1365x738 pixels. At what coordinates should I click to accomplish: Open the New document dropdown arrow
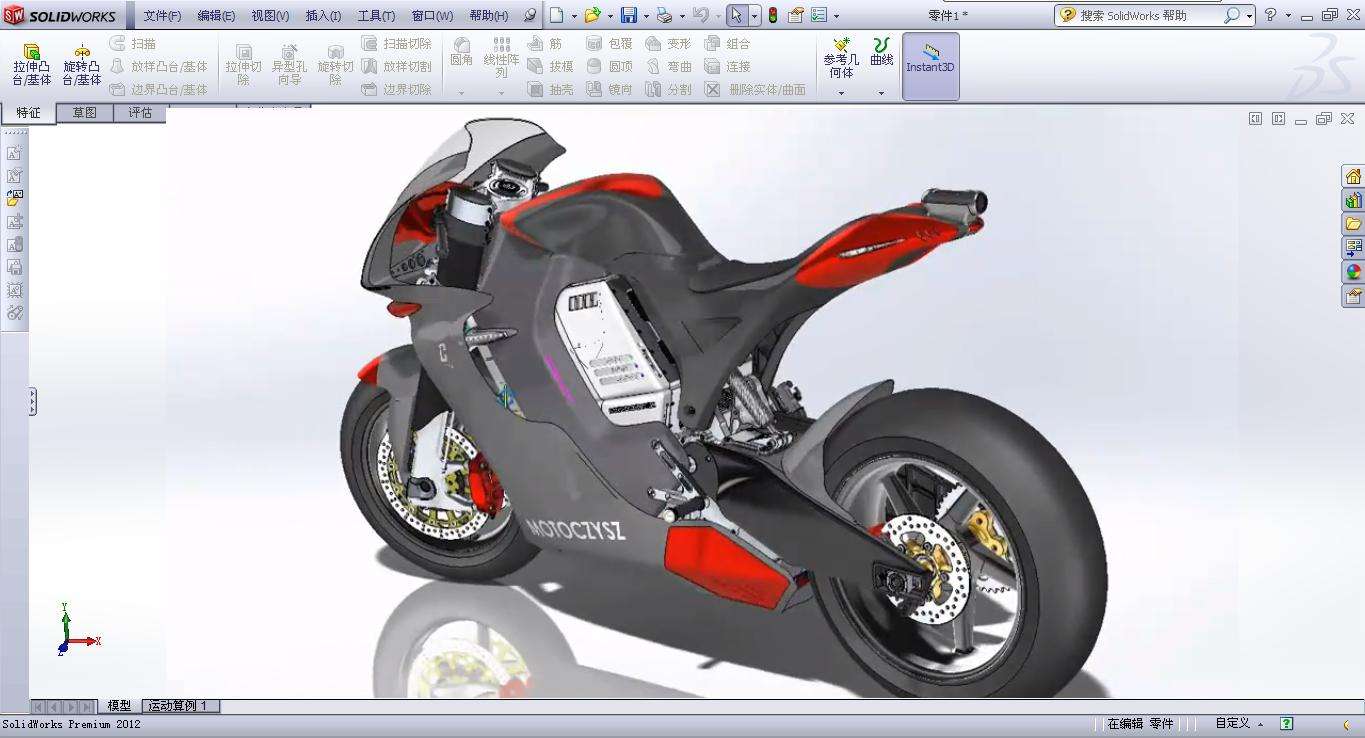[572, 16]
